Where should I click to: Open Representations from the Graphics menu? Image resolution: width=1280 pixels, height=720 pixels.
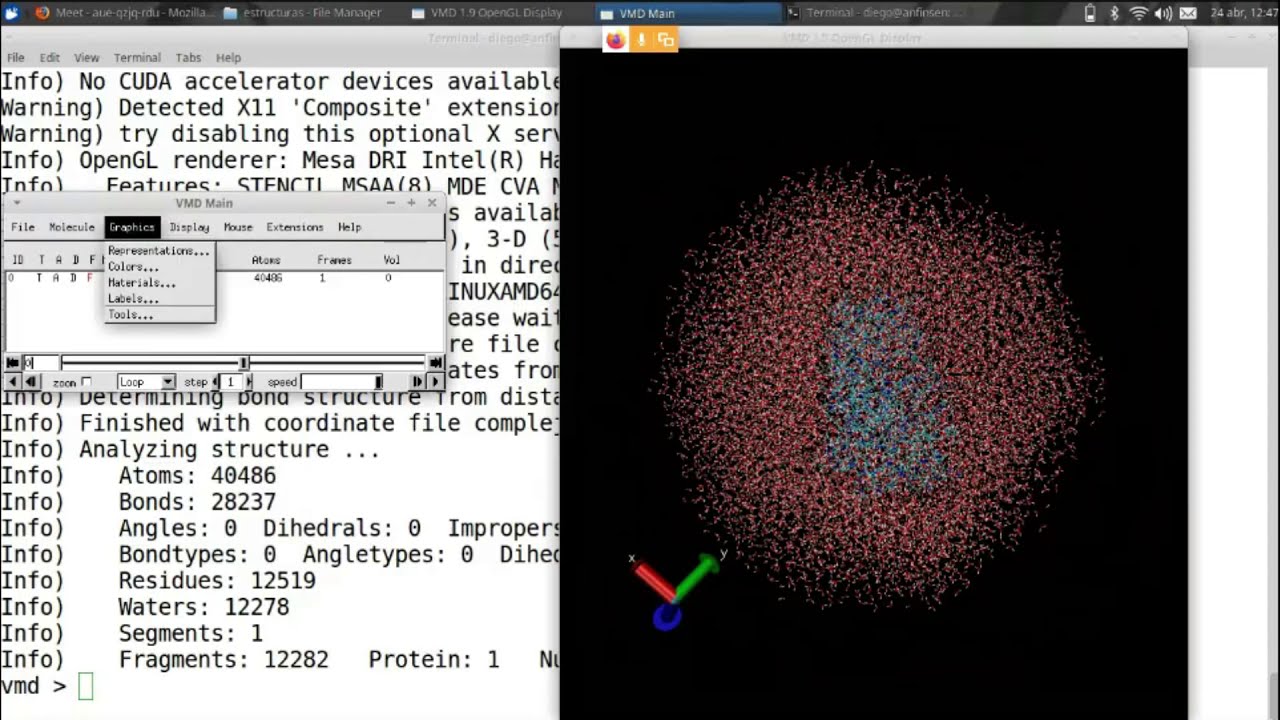159,251
